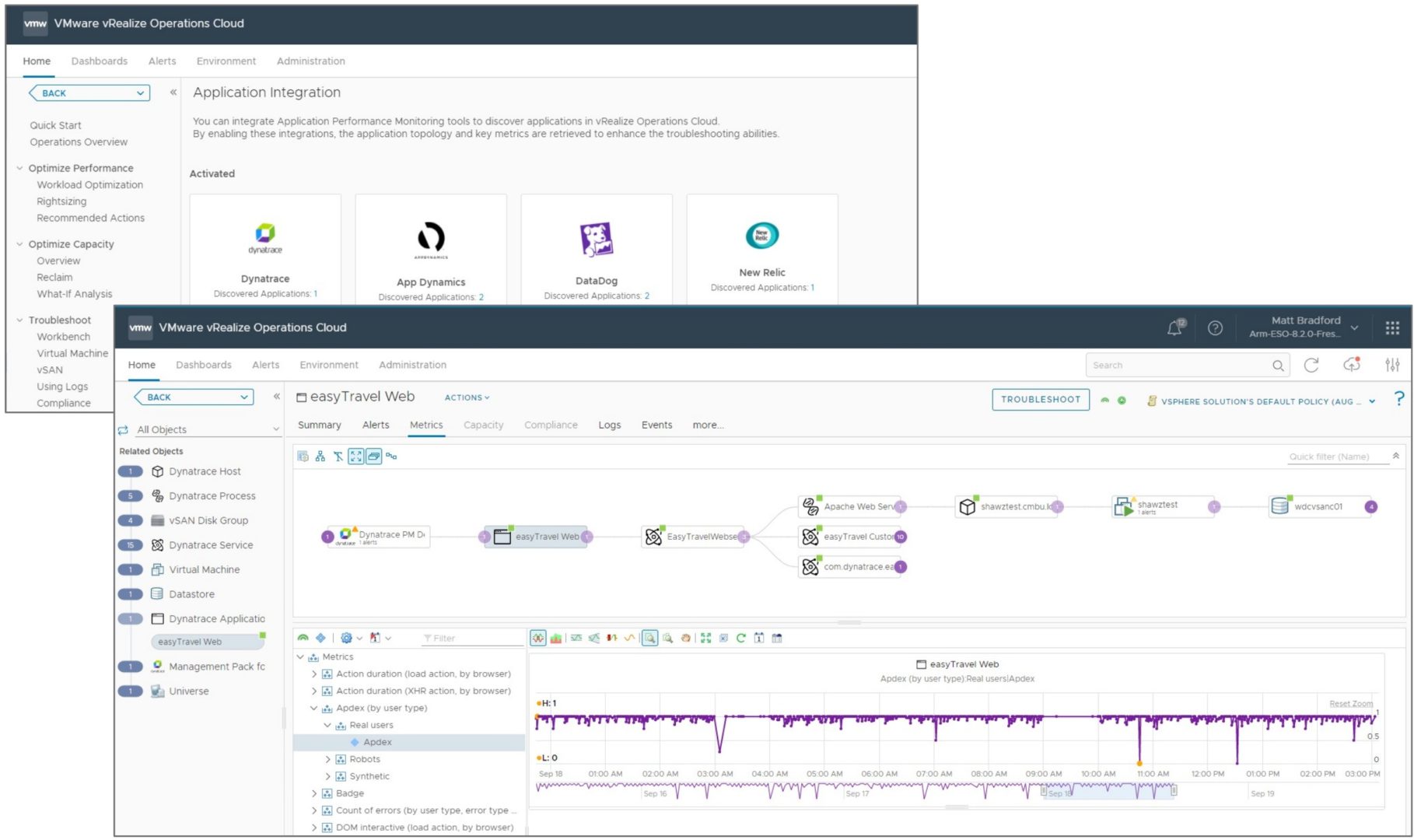Click the TROUBLESHOOT button
The height and width of the screenshot is (840, 1414).
[1040, 400]
